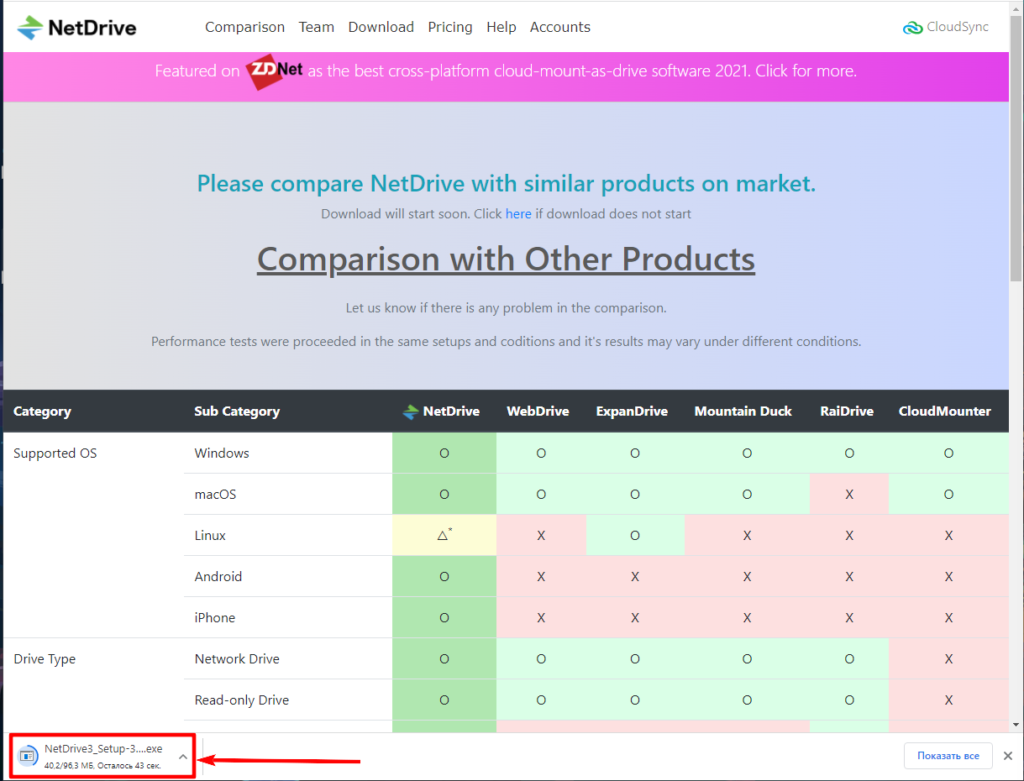Image resolution: width=1024 pixels, height=781 pixels.
Task: Click the 'here' download link
Action: pyautogui.click(x=518, y=214)
